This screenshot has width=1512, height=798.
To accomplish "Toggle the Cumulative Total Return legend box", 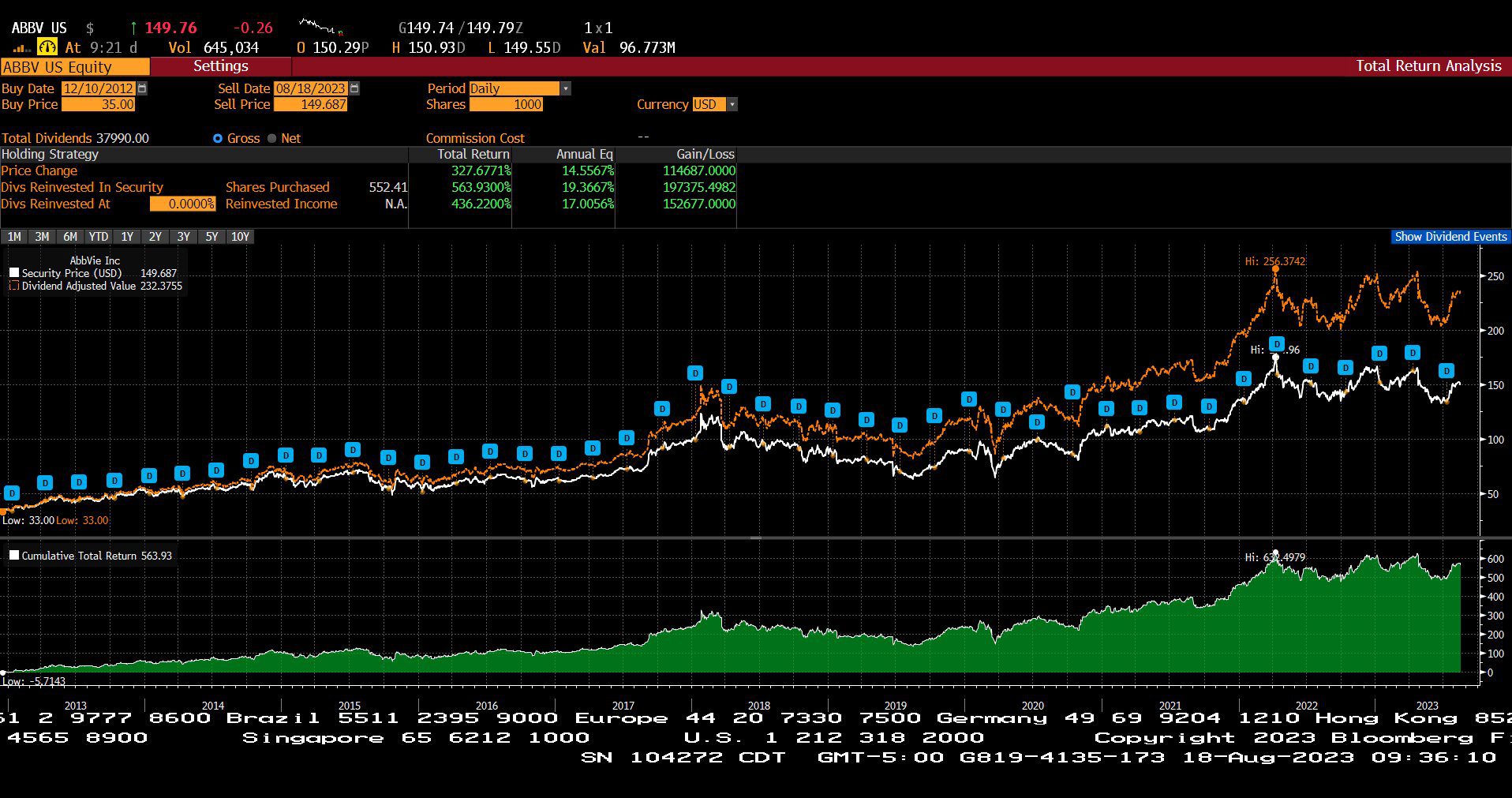I will pyautogui.click(x=13, y=555).
